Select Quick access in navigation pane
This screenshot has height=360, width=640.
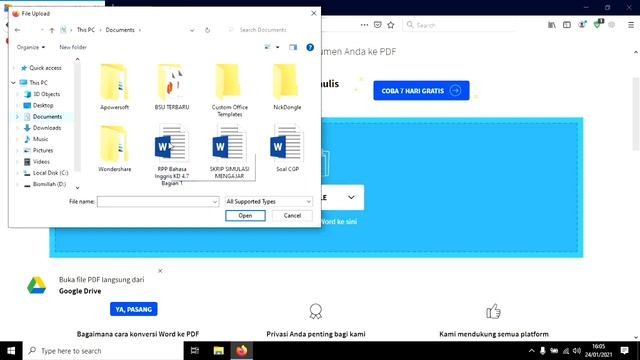point(45,68)
